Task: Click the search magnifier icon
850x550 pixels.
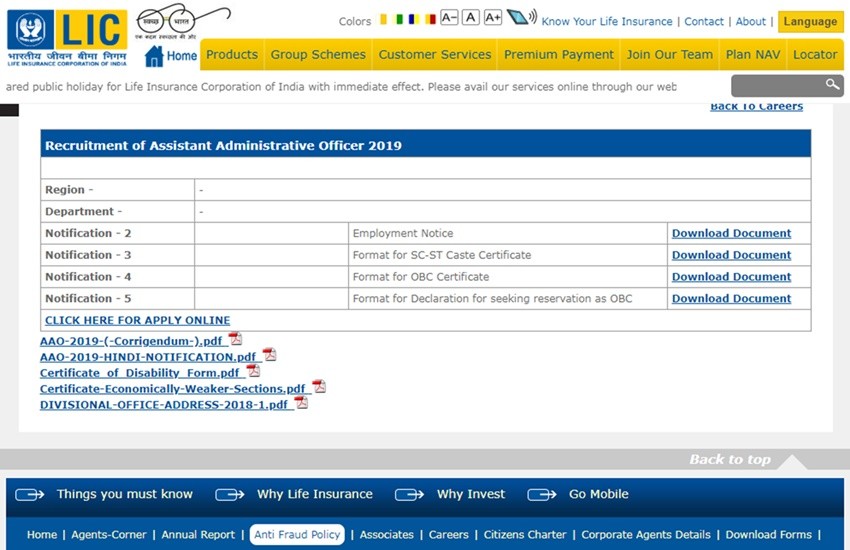Action: pyautogui.click(x=832, y=85)
